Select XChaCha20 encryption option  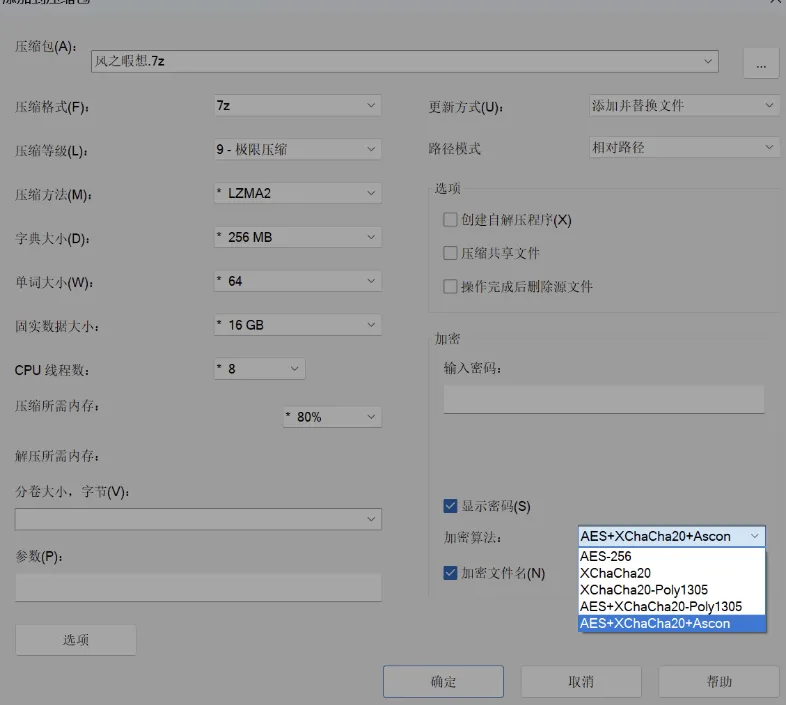(672, 573)
